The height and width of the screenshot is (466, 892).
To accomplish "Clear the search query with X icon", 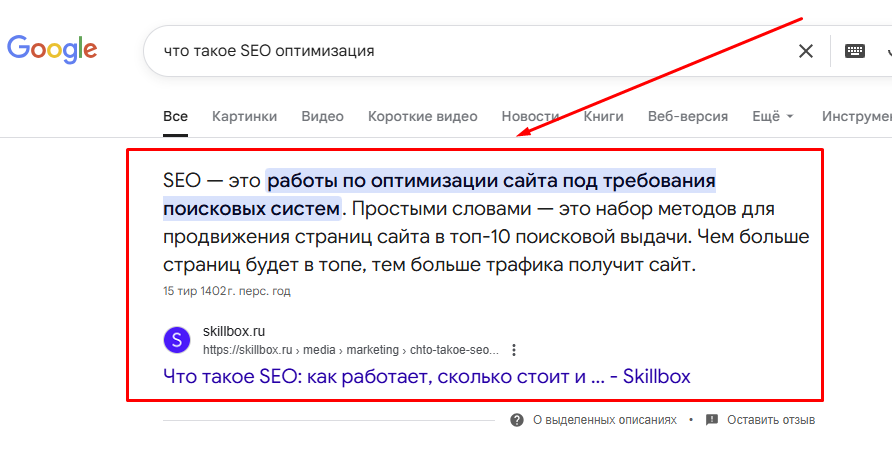I will 806,51.
